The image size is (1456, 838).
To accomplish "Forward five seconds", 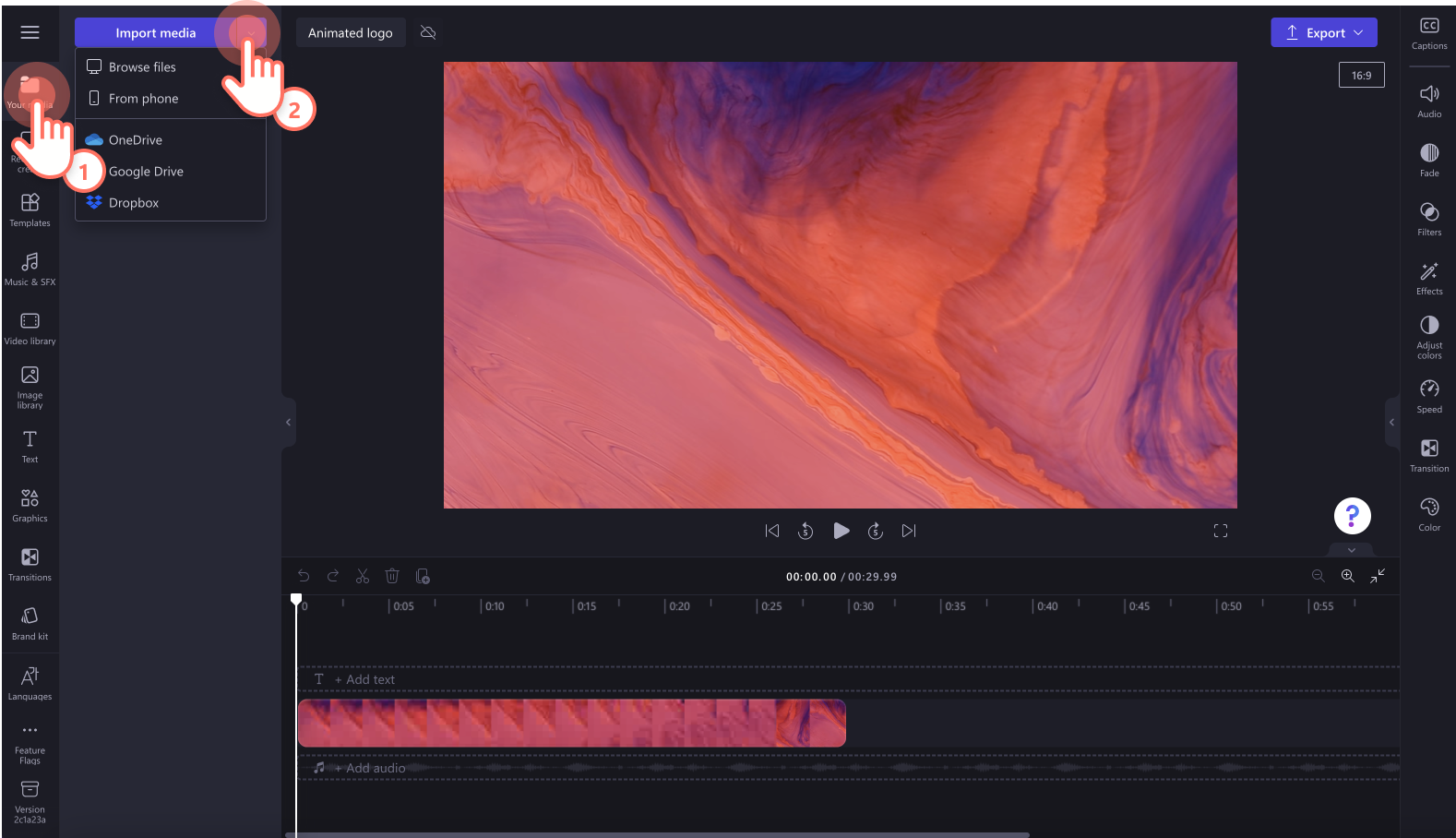I will [876, 531].
